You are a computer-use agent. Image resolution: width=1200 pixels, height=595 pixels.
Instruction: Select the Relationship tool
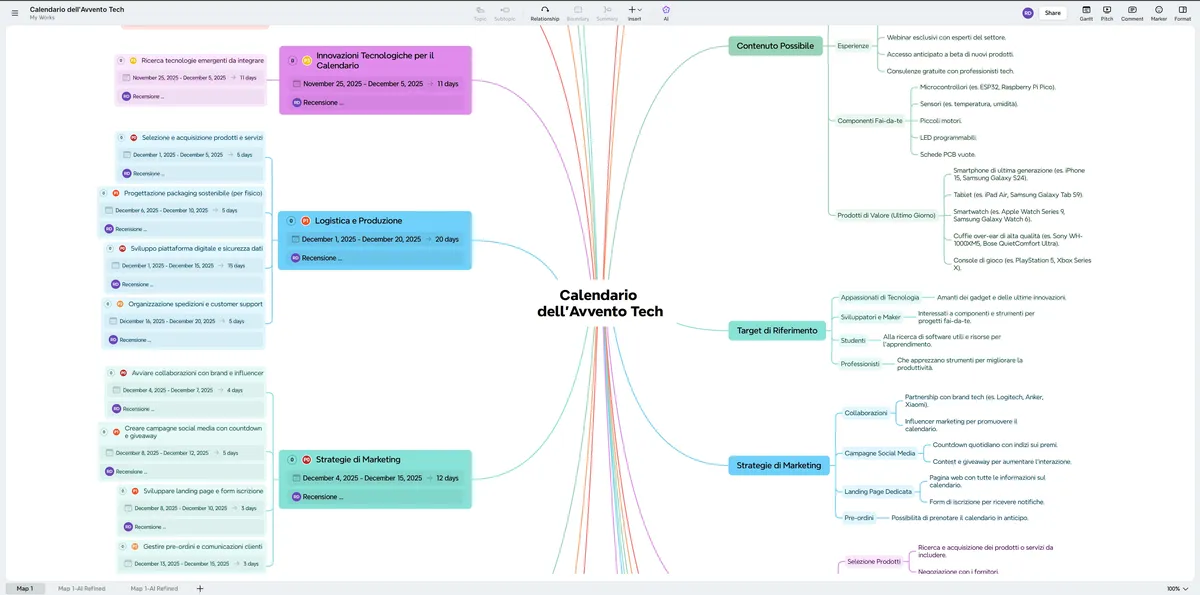tap(545, 12)
